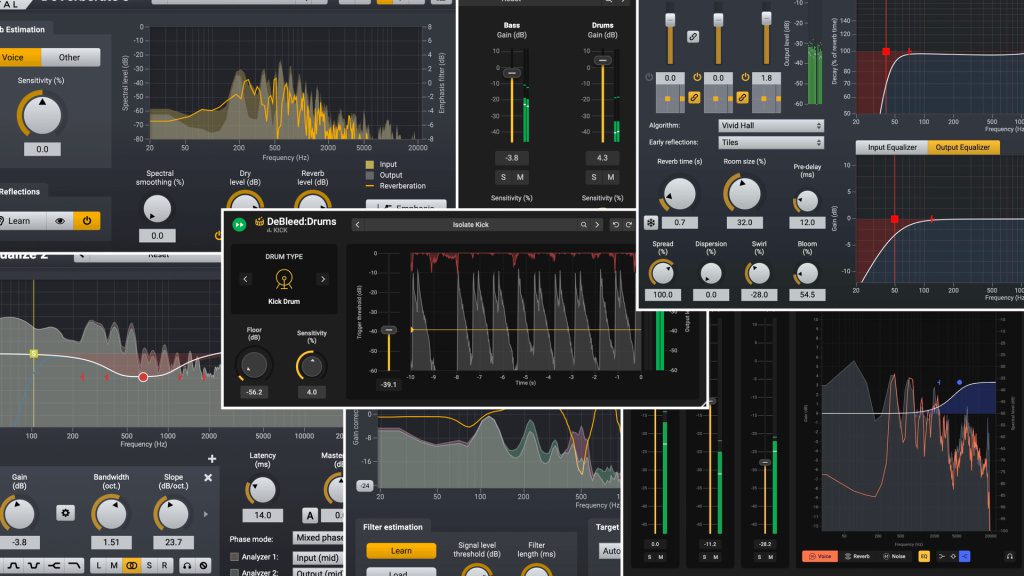
Task: Click the gear icon beside Gain knob
Action: pos(66,513)
